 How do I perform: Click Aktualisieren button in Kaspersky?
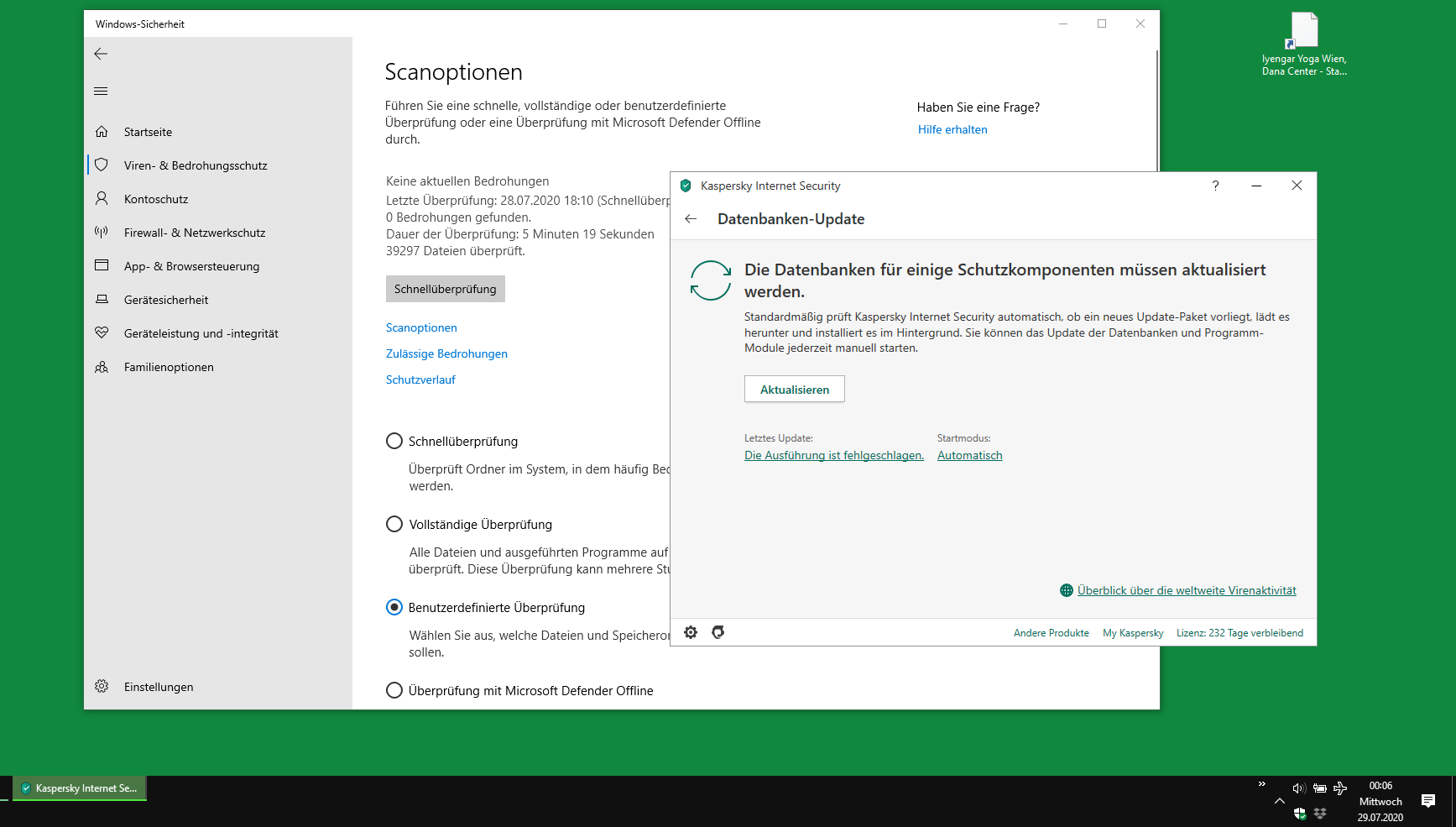tap(795, 390)
